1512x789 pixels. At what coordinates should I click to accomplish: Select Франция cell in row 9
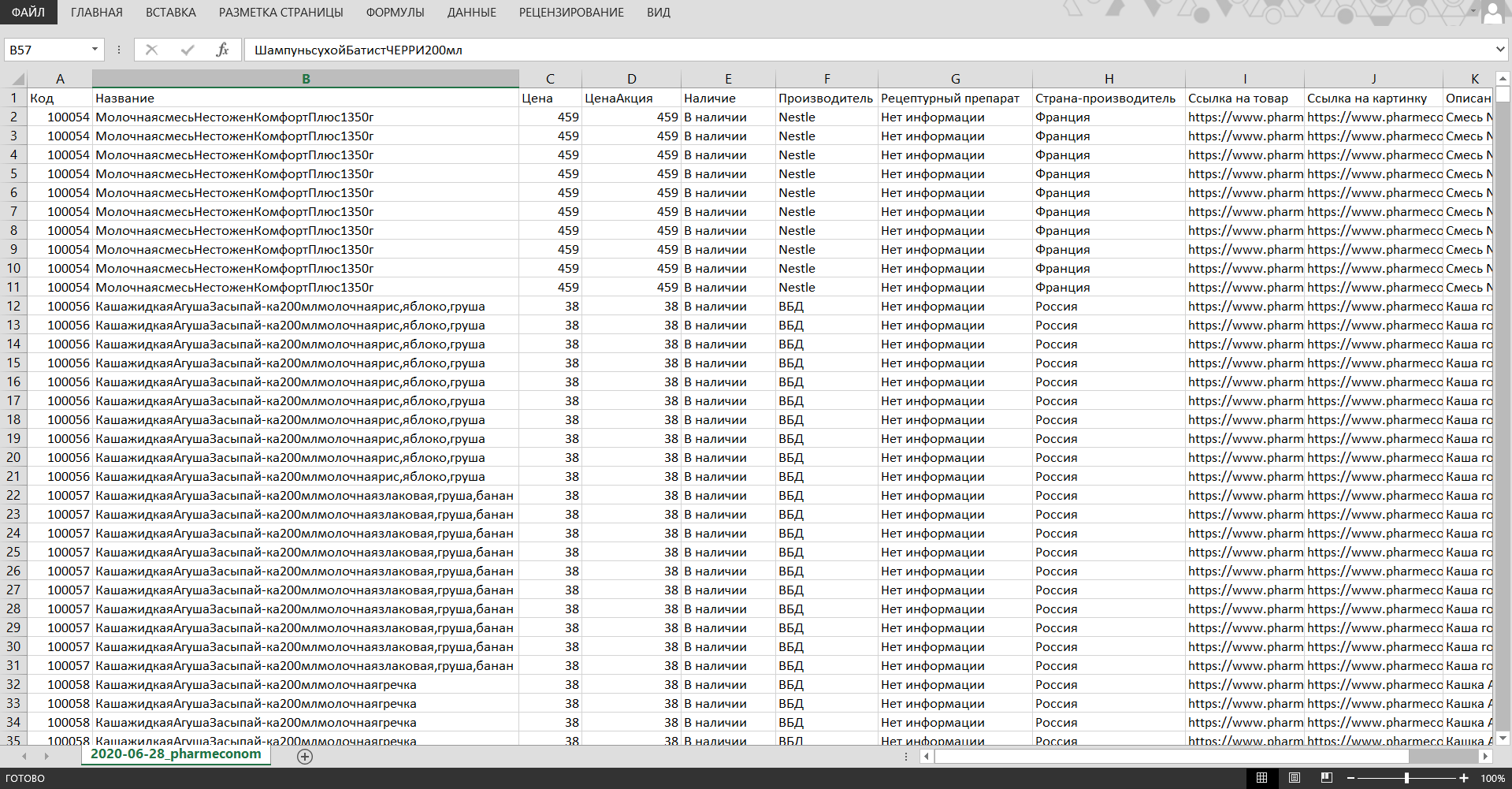coord(1109,249)
